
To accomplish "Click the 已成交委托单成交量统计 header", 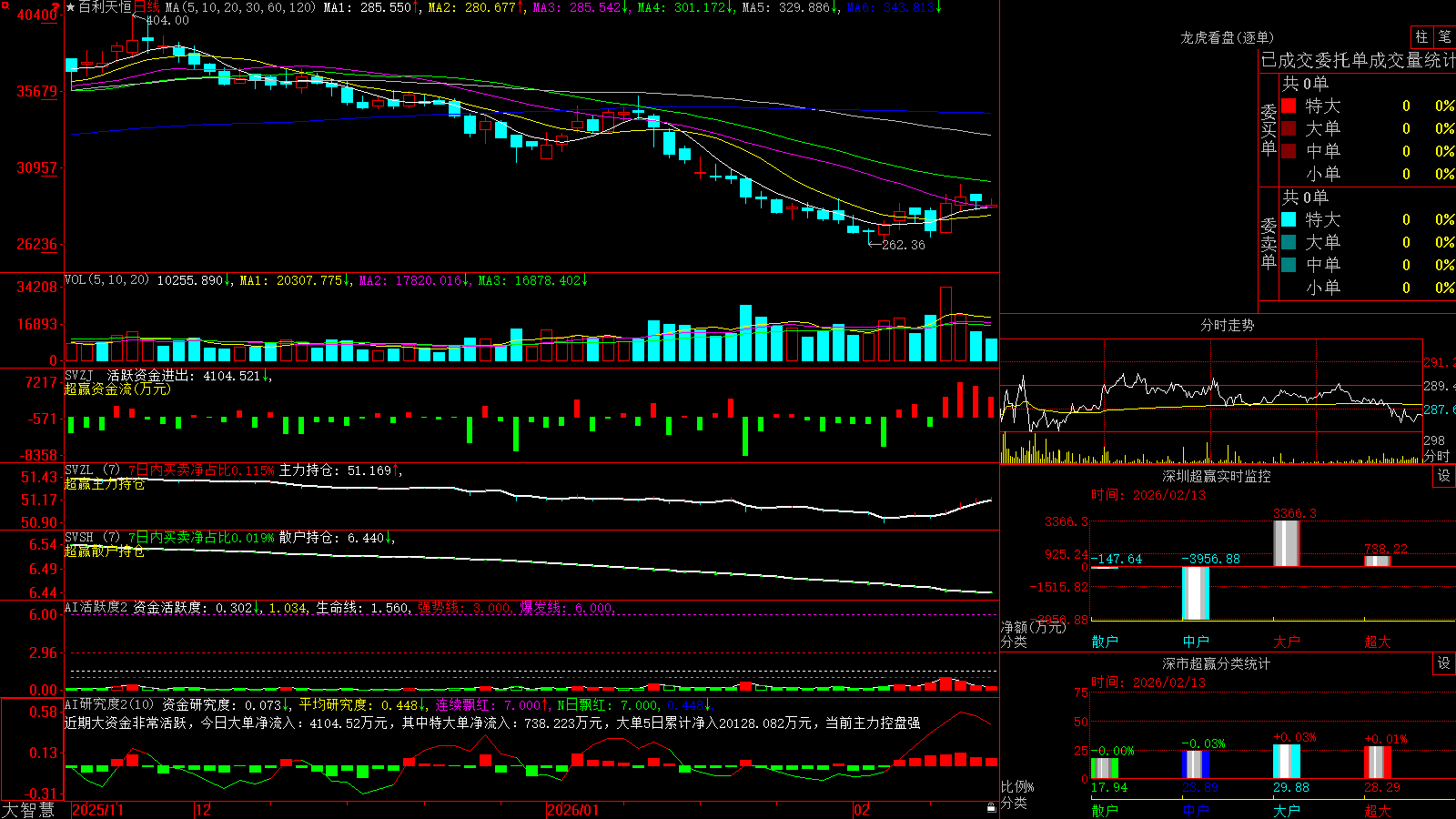I will pyautogui.click(x=1358, y=60).
